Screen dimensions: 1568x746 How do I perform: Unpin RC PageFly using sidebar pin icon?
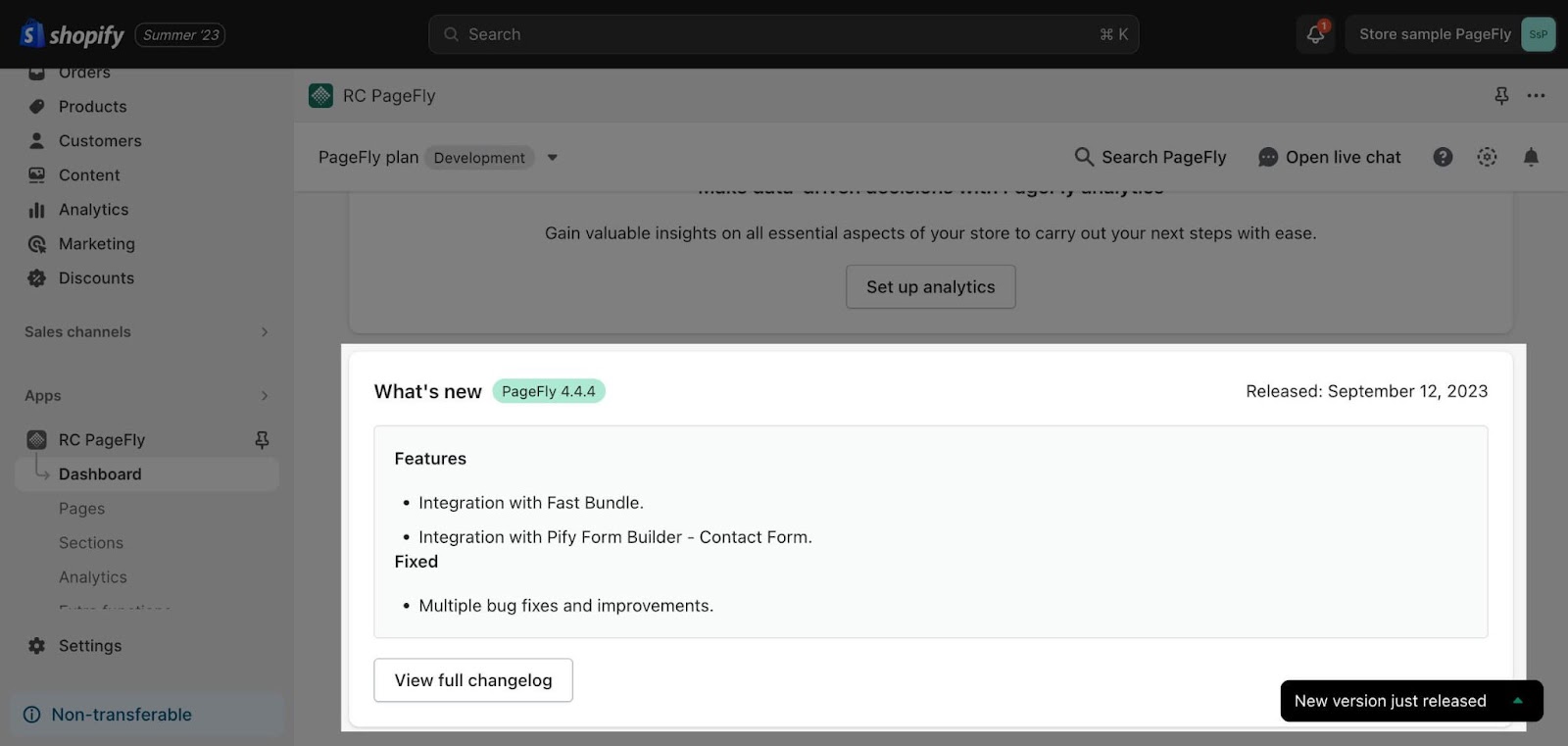(x=262, y=439)
